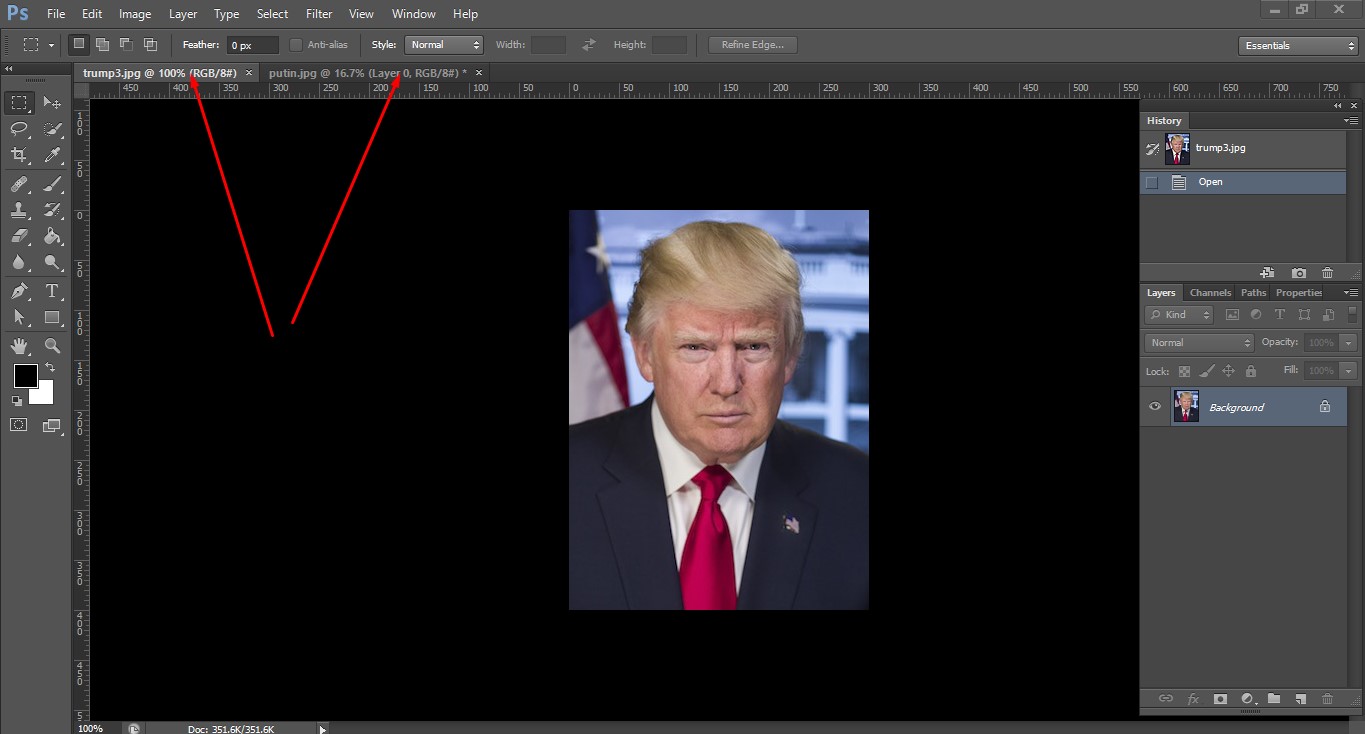Select the Eyedropper tool
1365x734 pixels.
click(52, 155)
